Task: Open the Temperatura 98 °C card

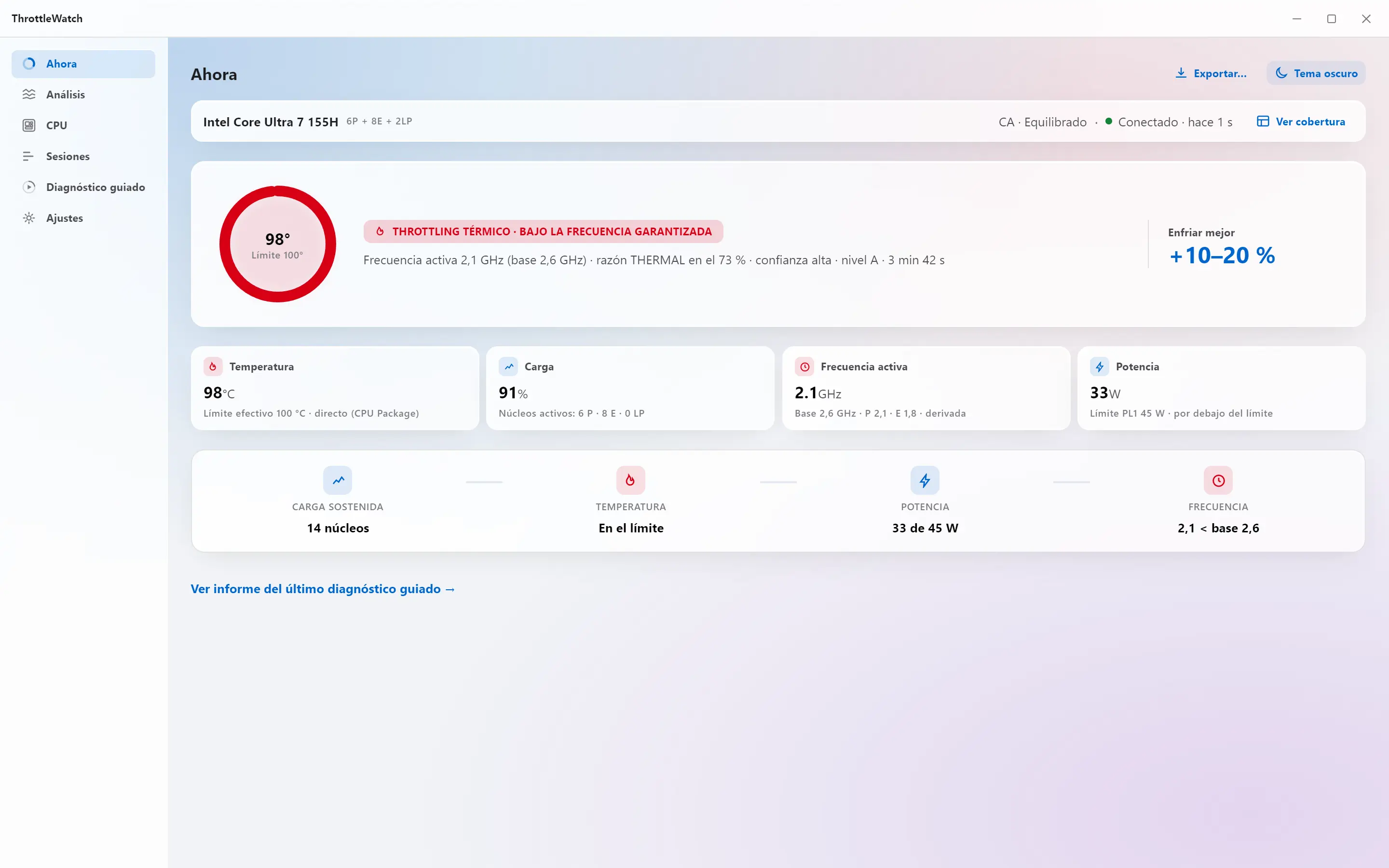Action: (335, 388)
